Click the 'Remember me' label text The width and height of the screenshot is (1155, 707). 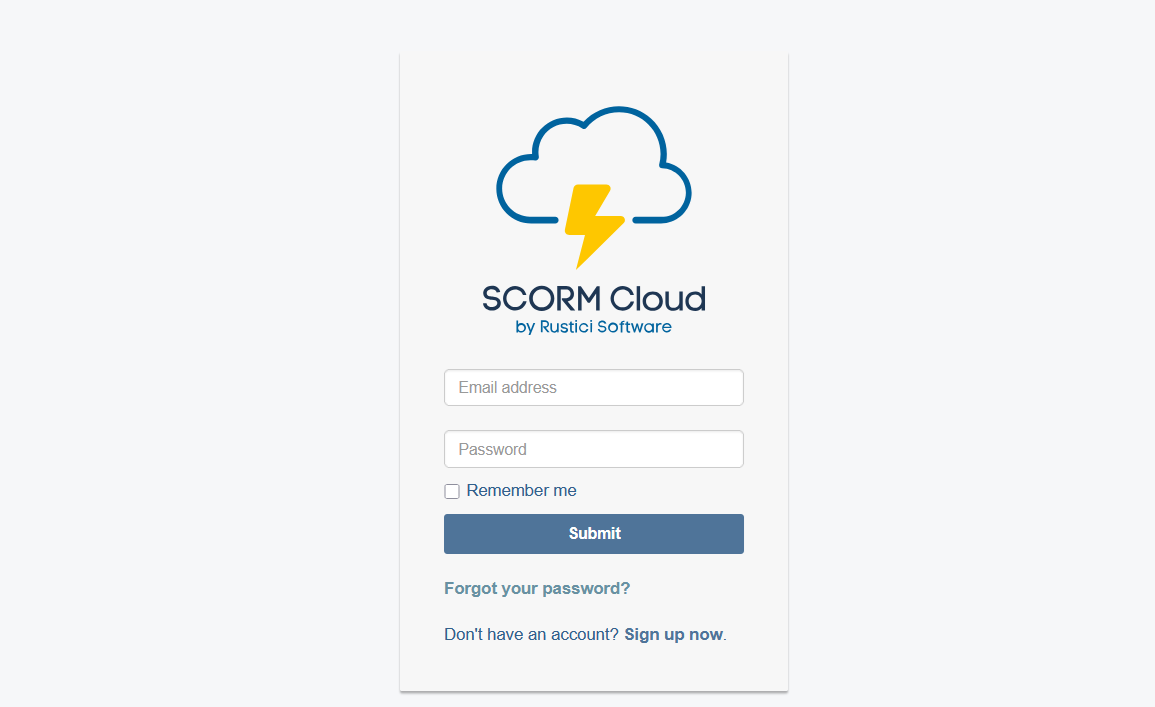[522, 490]
